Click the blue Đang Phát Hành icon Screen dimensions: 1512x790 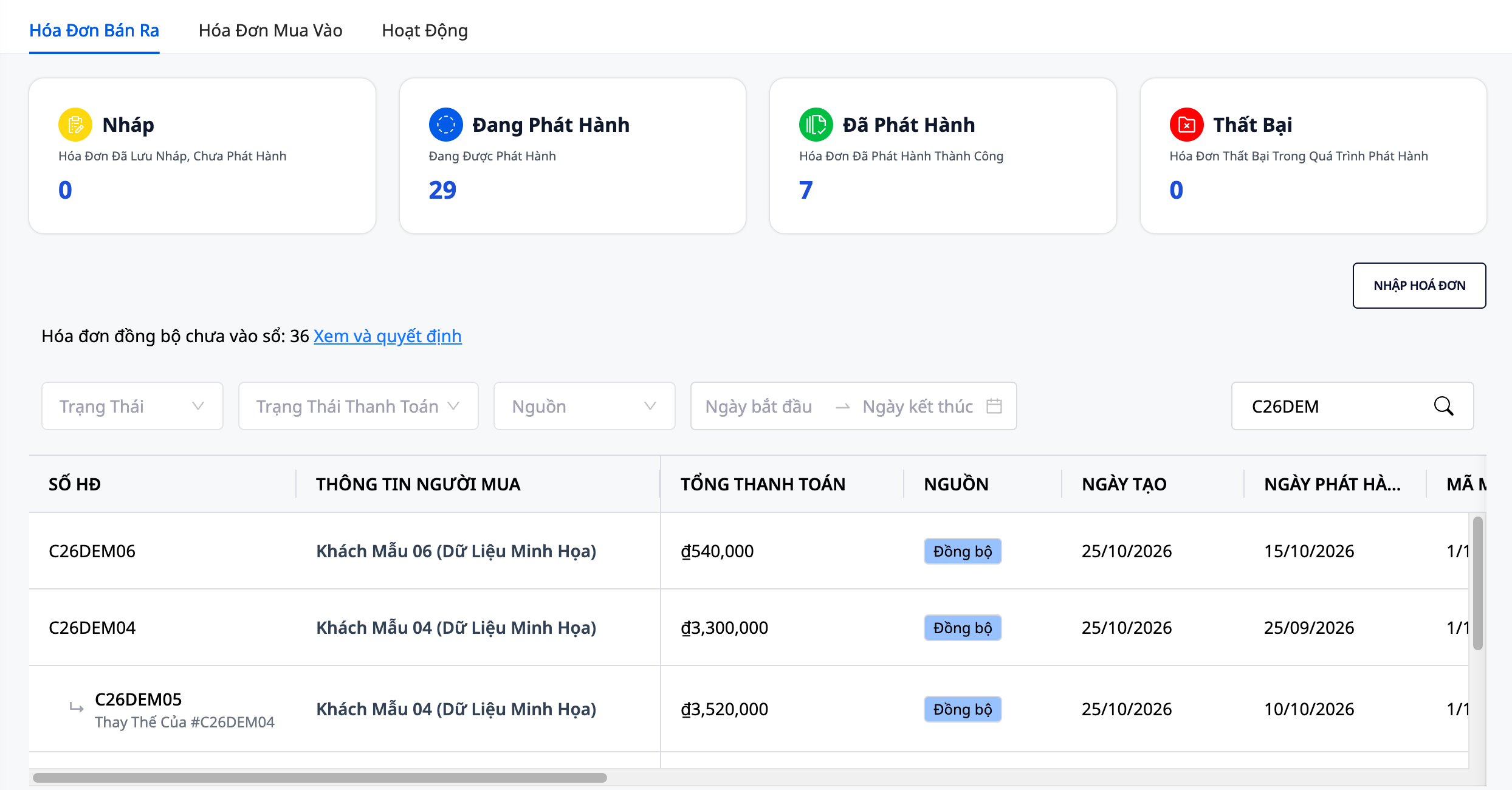tap(446, 125)
